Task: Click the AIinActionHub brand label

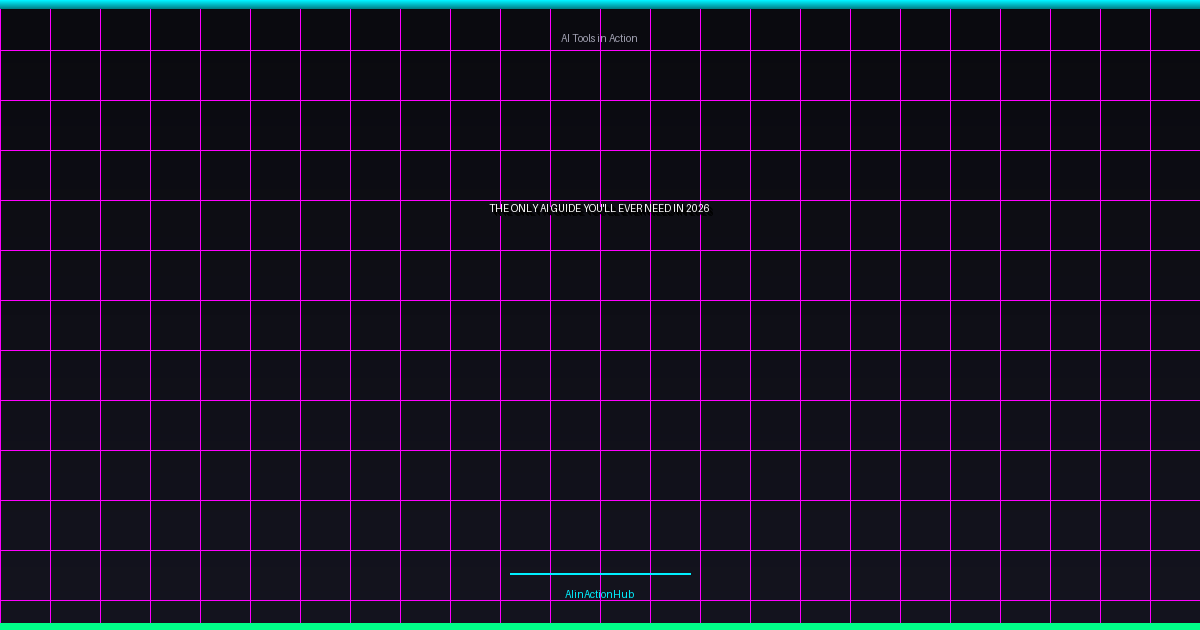Action: [x=599, y=594]
